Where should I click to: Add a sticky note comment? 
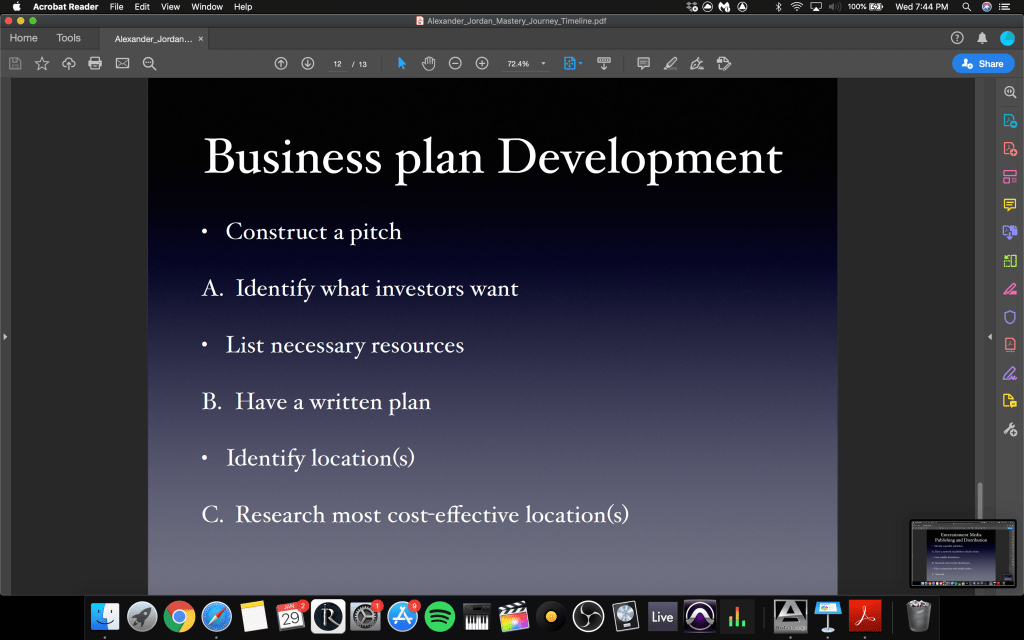pos(643,63)
